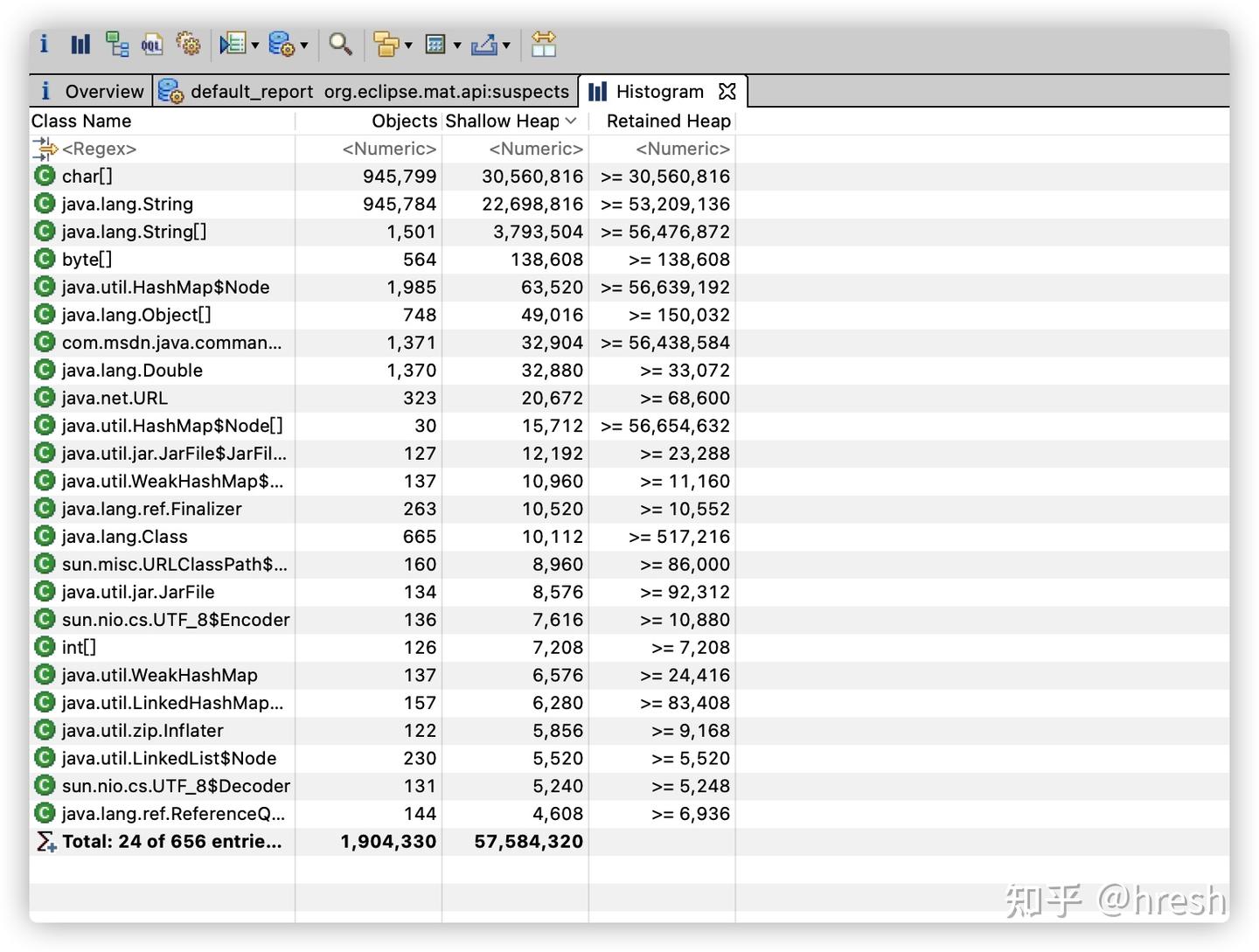Switch to the Overview tab
Image resolution: width=1259 pixels, height=952 pixels.
[x=92, y=91]
